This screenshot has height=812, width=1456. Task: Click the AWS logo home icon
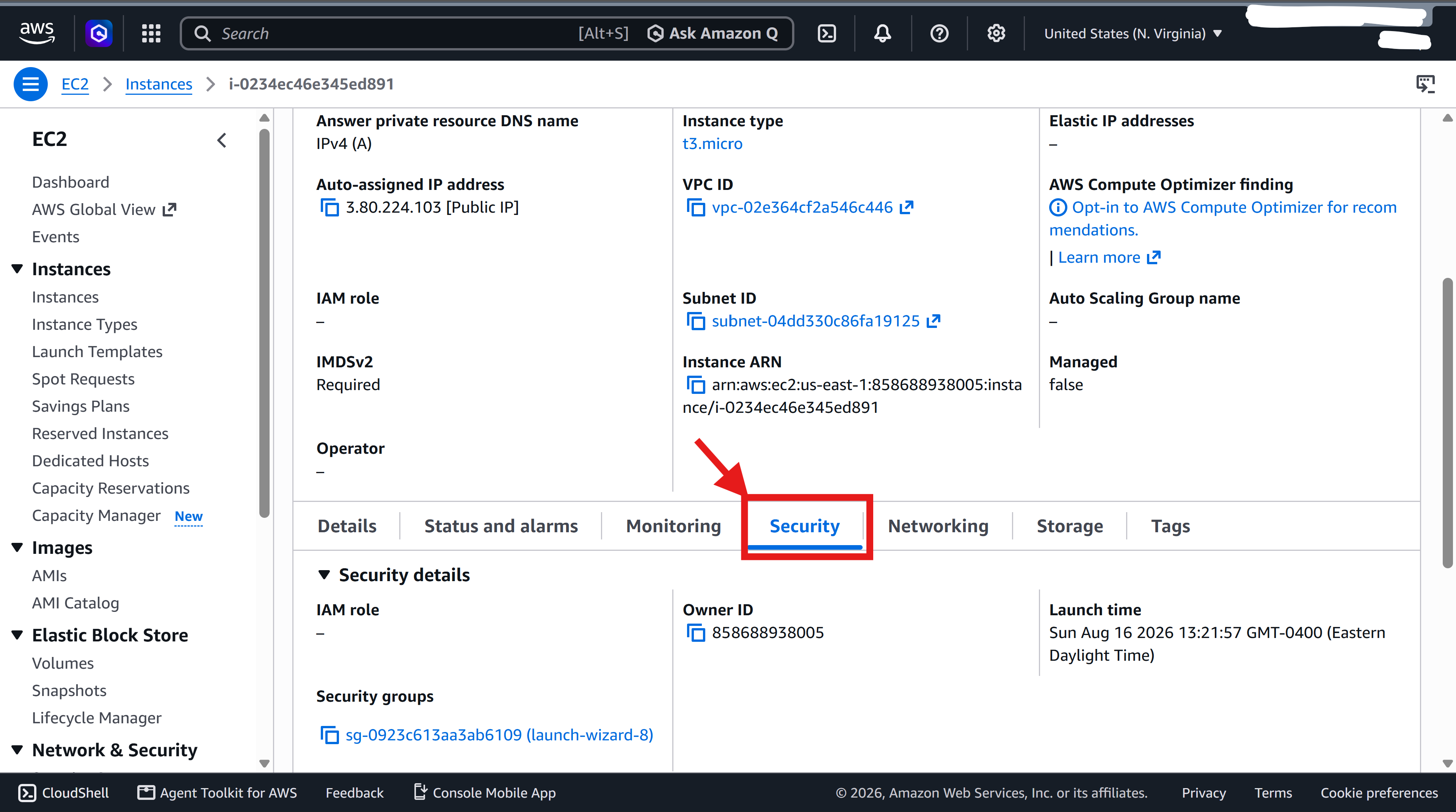point(37,33)
